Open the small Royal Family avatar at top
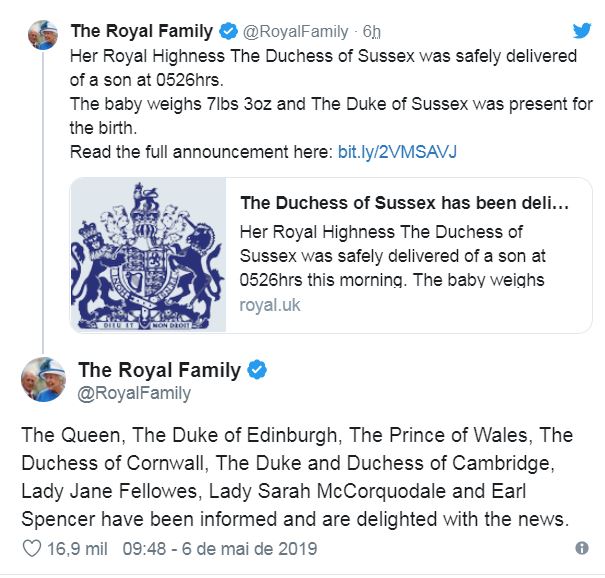Viewport: 605px width, 578px height. [x=43, y=35]
